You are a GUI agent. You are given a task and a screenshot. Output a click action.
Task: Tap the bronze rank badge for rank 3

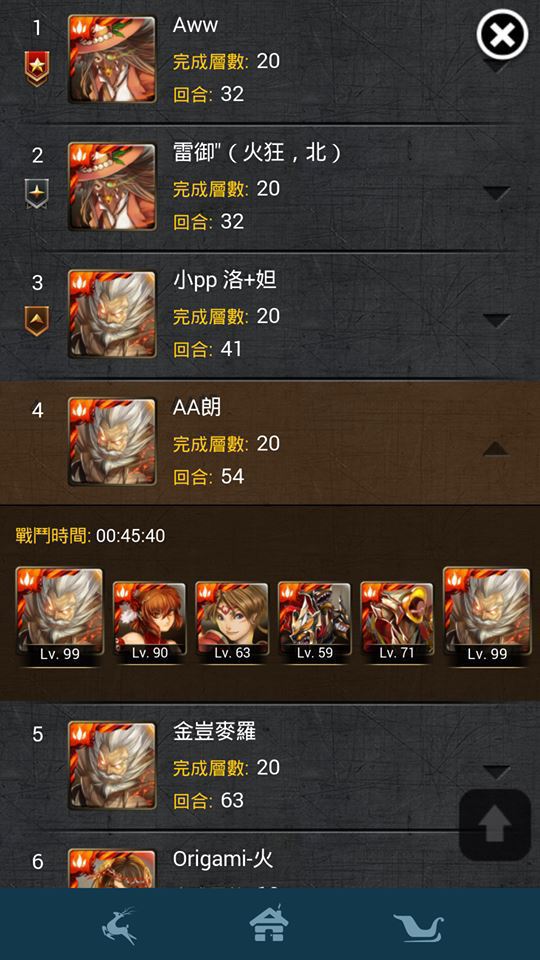tap(37, 321)
